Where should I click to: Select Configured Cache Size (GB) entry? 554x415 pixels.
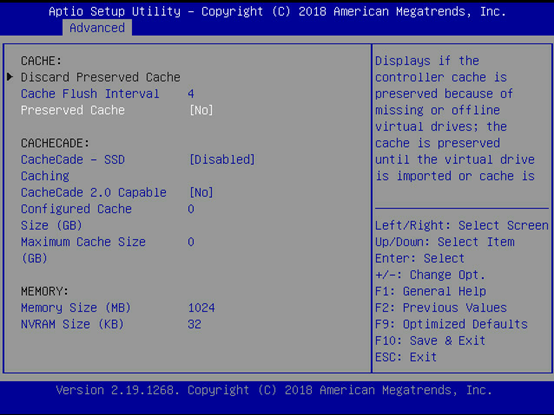click(x=76, y=217)
